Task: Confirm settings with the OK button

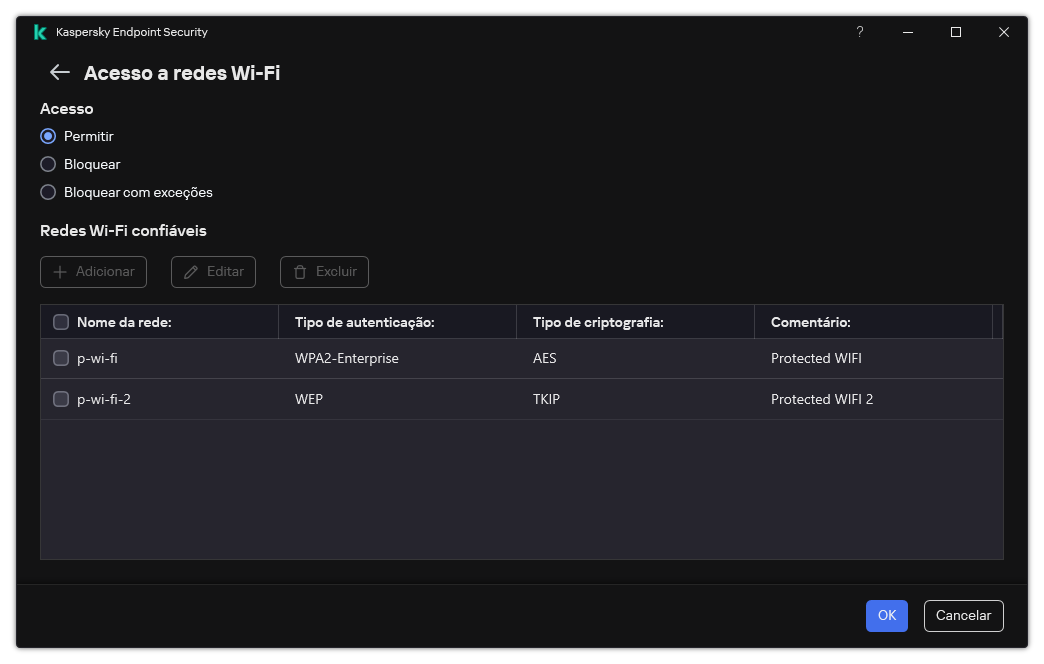Action: click(x=886, y=616)
